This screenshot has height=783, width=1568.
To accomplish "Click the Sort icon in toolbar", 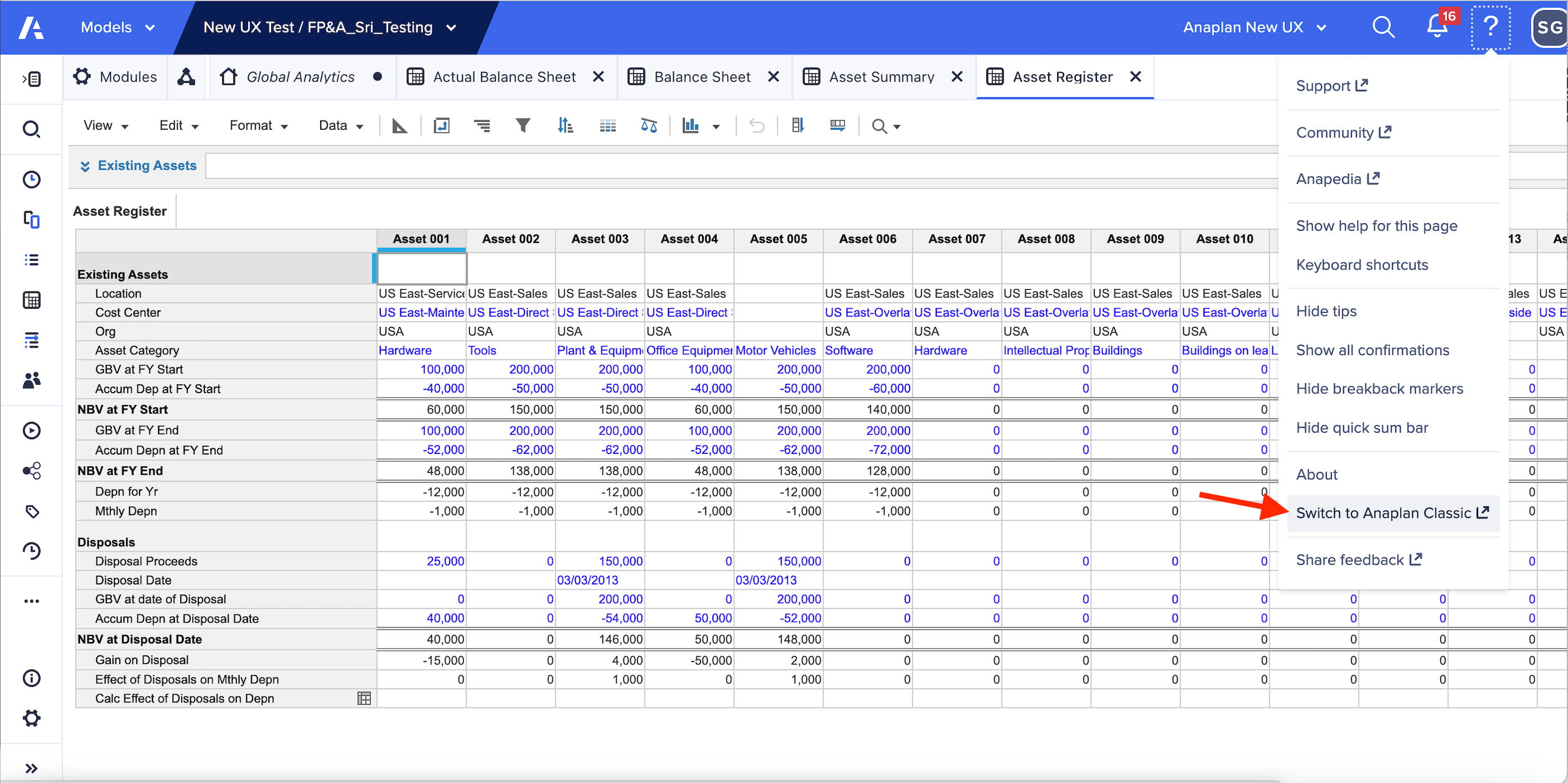I will pos(564,126).
